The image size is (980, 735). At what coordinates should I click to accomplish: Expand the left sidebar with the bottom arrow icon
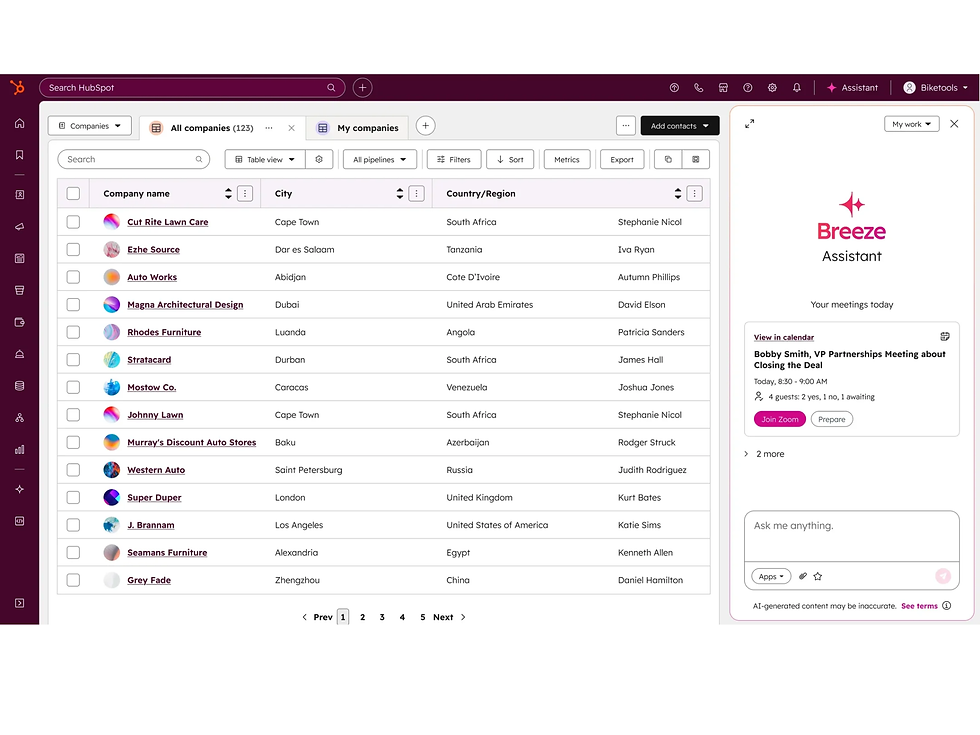19,603
